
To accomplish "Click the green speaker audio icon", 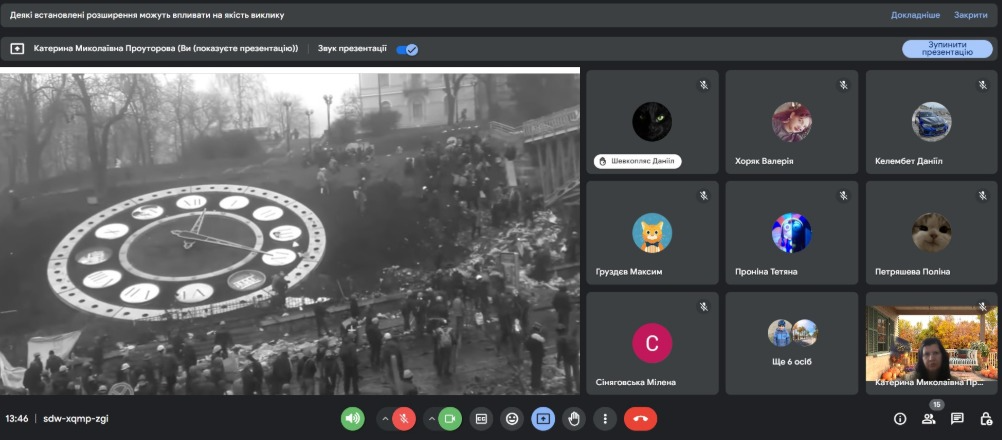I will click(x=353, y=419).
